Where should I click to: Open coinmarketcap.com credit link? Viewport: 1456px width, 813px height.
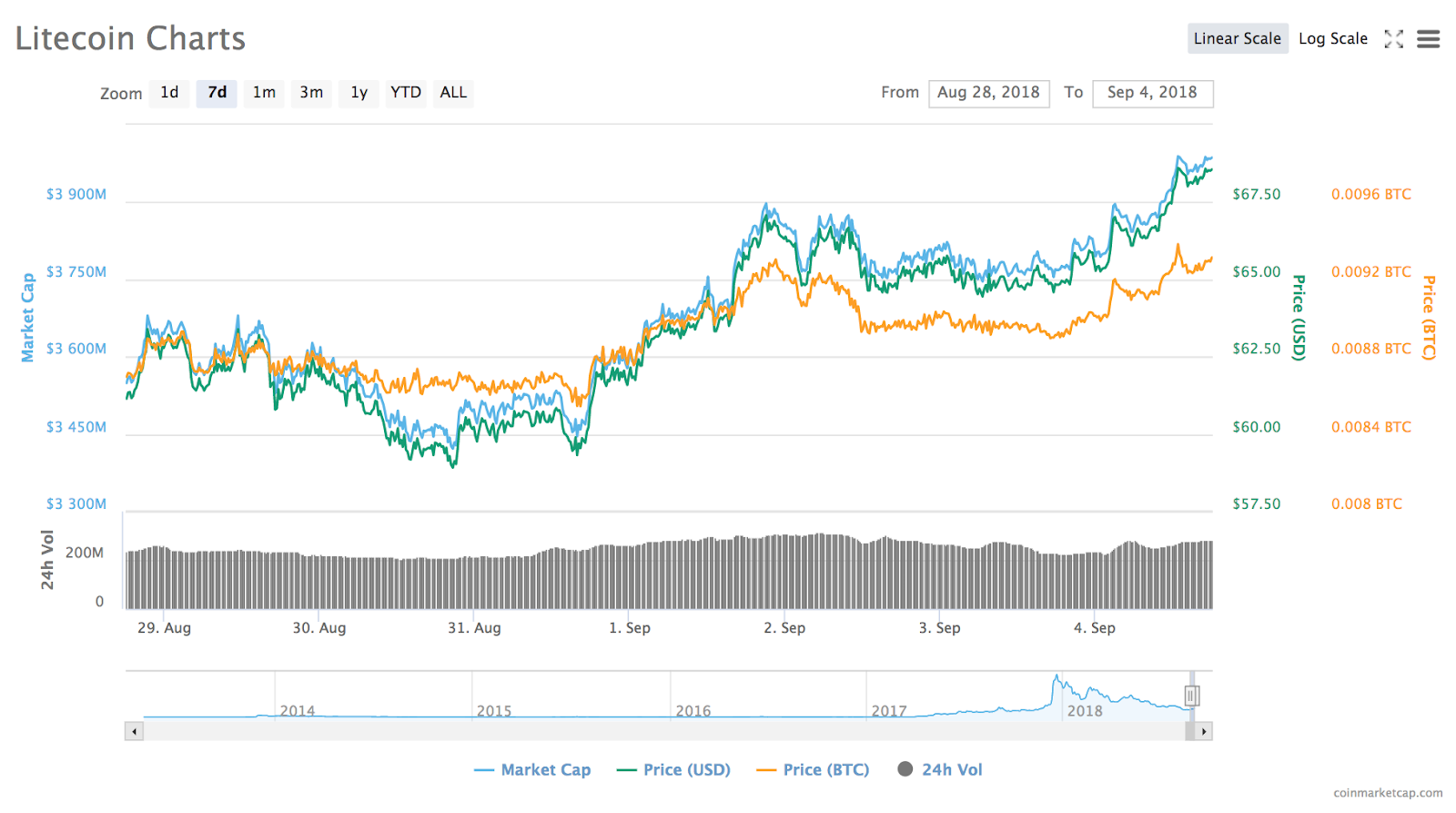pos(1388,793)
